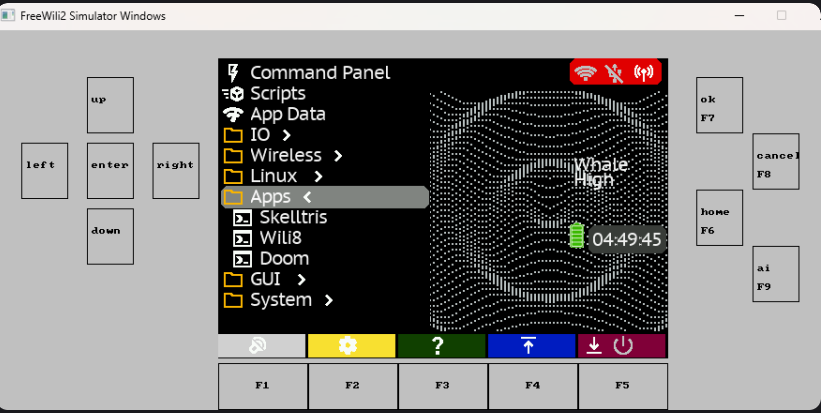Screen dimensions: 821x413
Task: Click the green question mark help key
Action: pyautogui.click(x=441, y=346)
